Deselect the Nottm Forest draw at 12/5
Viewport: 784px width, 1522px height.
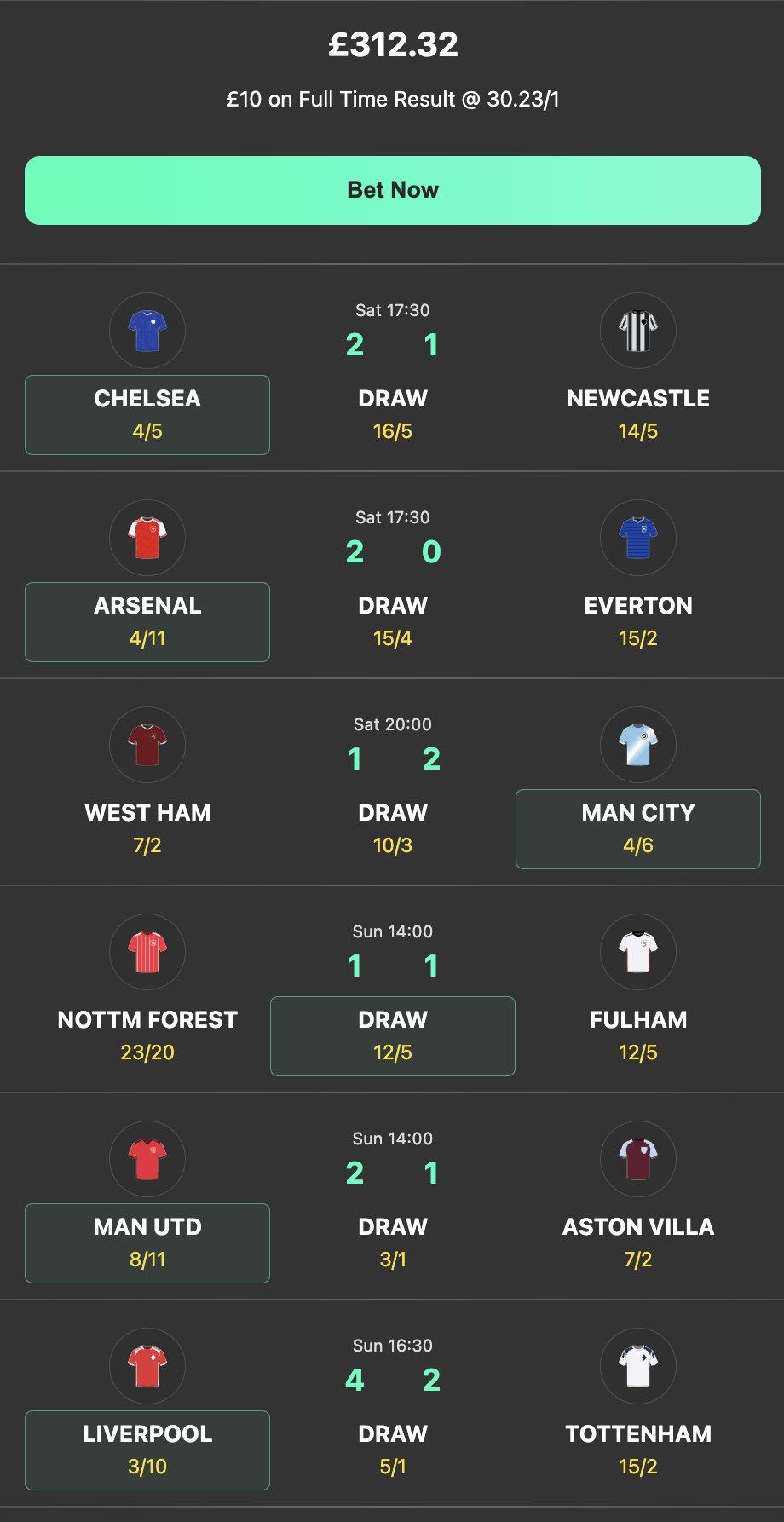pyautogui.click(x=392, y=1036)
